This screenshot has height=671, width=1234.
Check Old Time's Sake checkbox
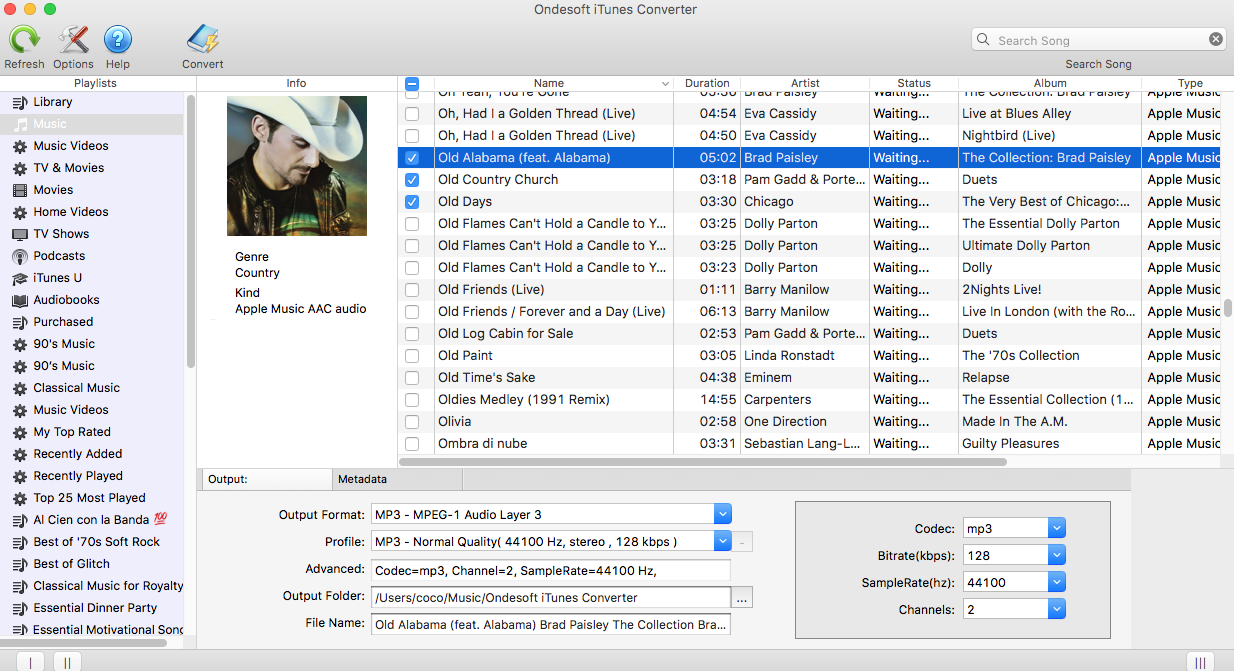pos(412,378)
